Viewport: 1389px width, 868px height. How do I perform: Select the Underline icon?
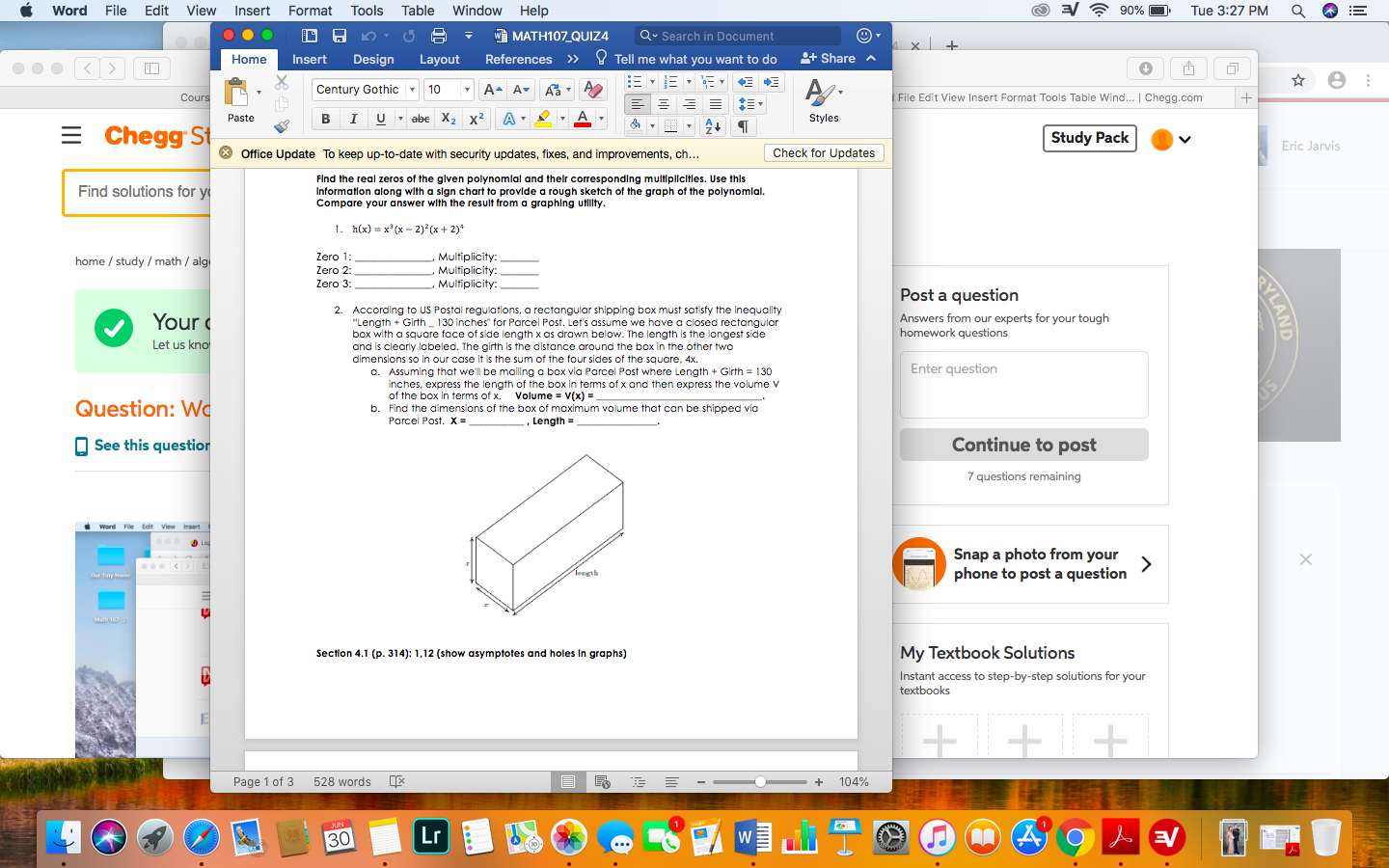[x=380, y=118]
